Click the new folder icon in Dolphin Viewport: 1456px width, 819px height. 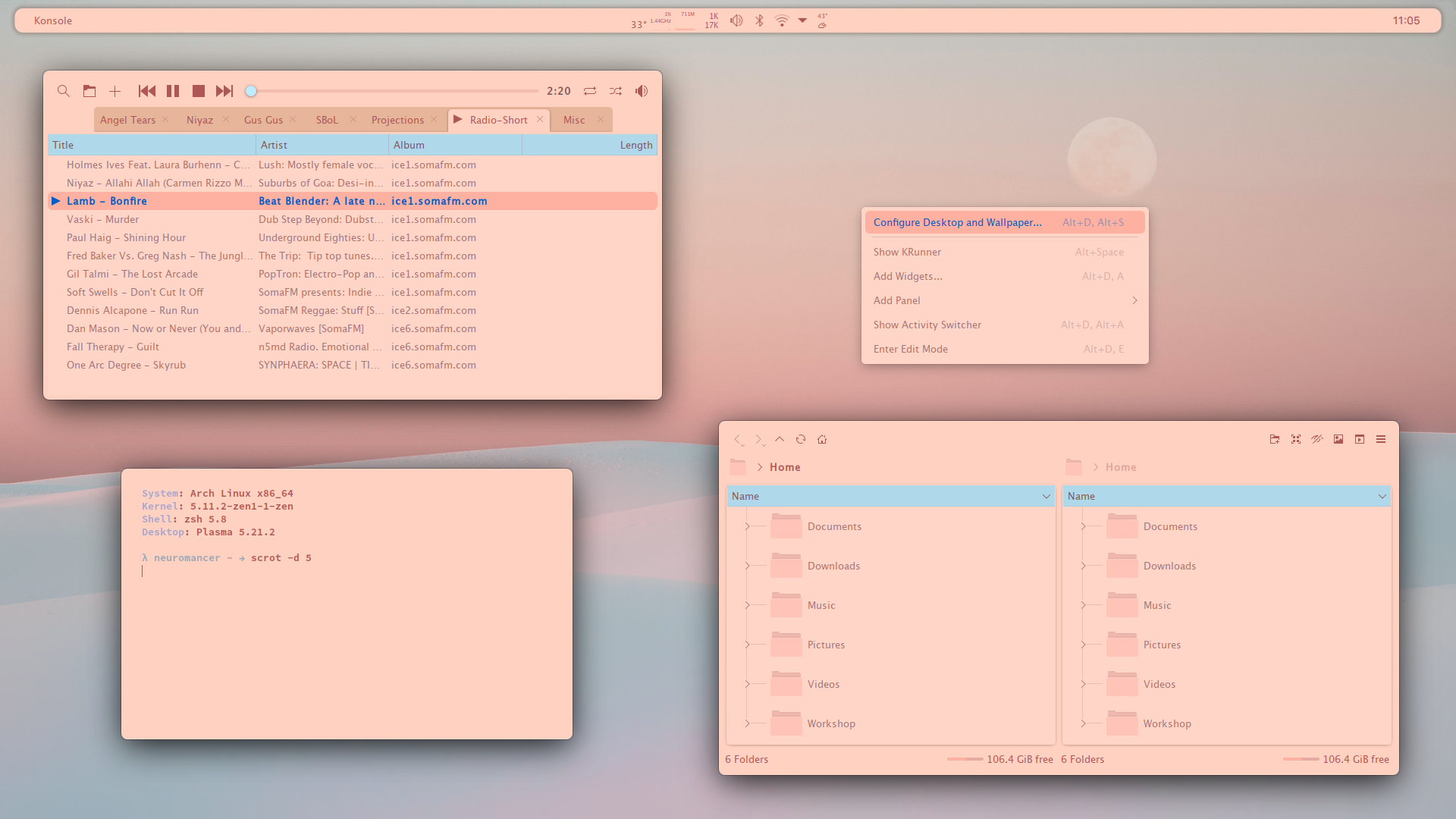[x=1275, y=439]
